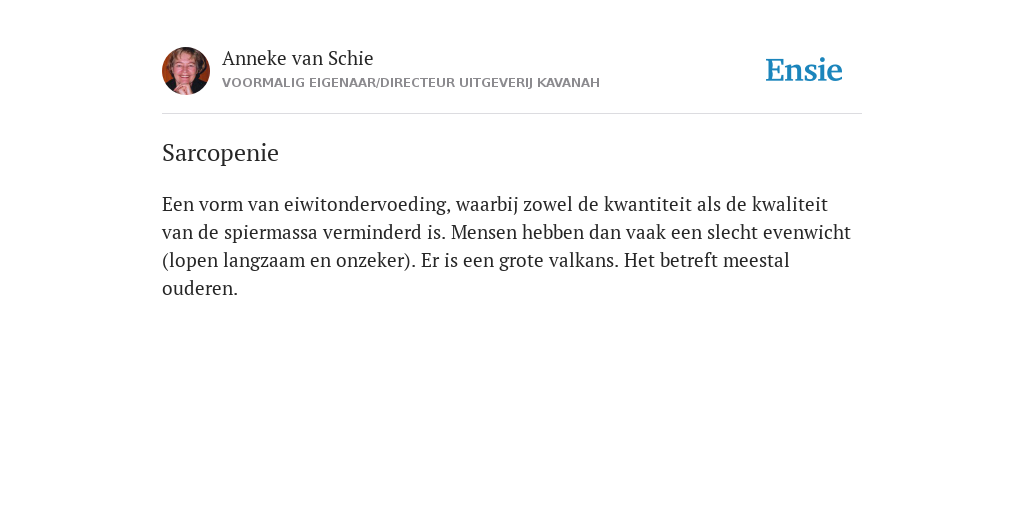1024x512 pixels.
Task: Open the author name Anneke van Schie
Action: (x=298, y=58)
